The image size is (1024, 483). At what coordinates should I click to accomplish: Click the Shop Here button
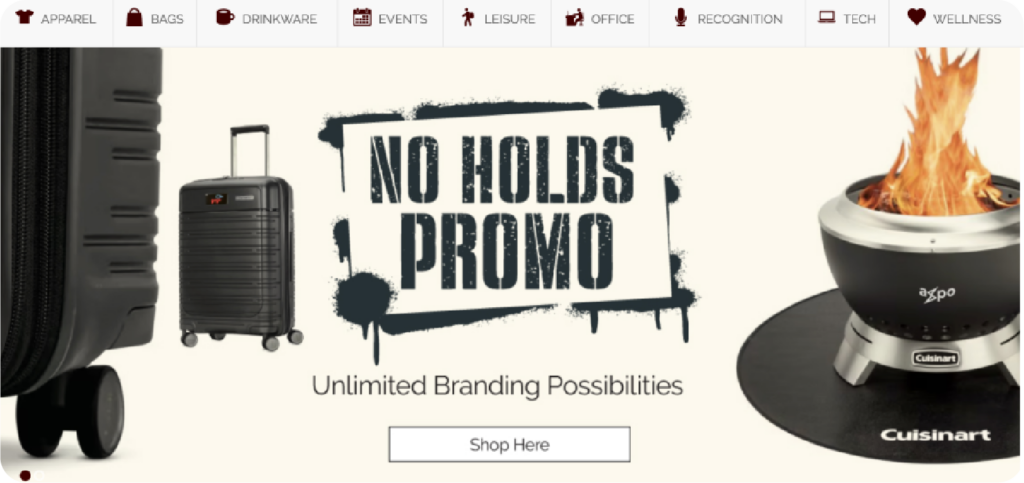(x=509, y=444)
